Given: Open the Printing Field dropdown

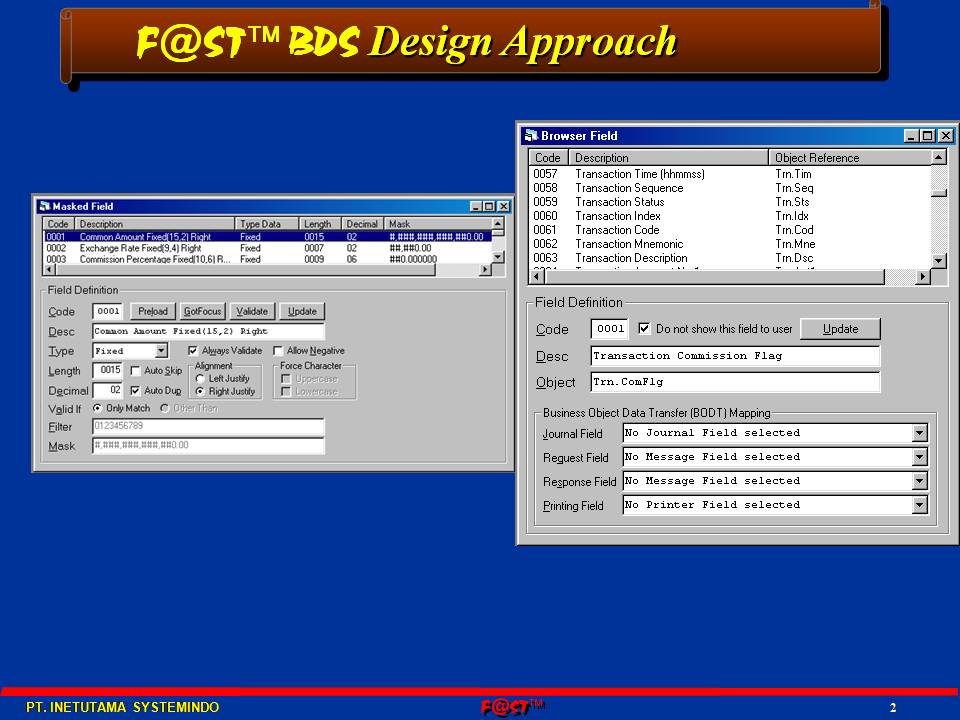Looking at the screenshot, I should [919, 505].
